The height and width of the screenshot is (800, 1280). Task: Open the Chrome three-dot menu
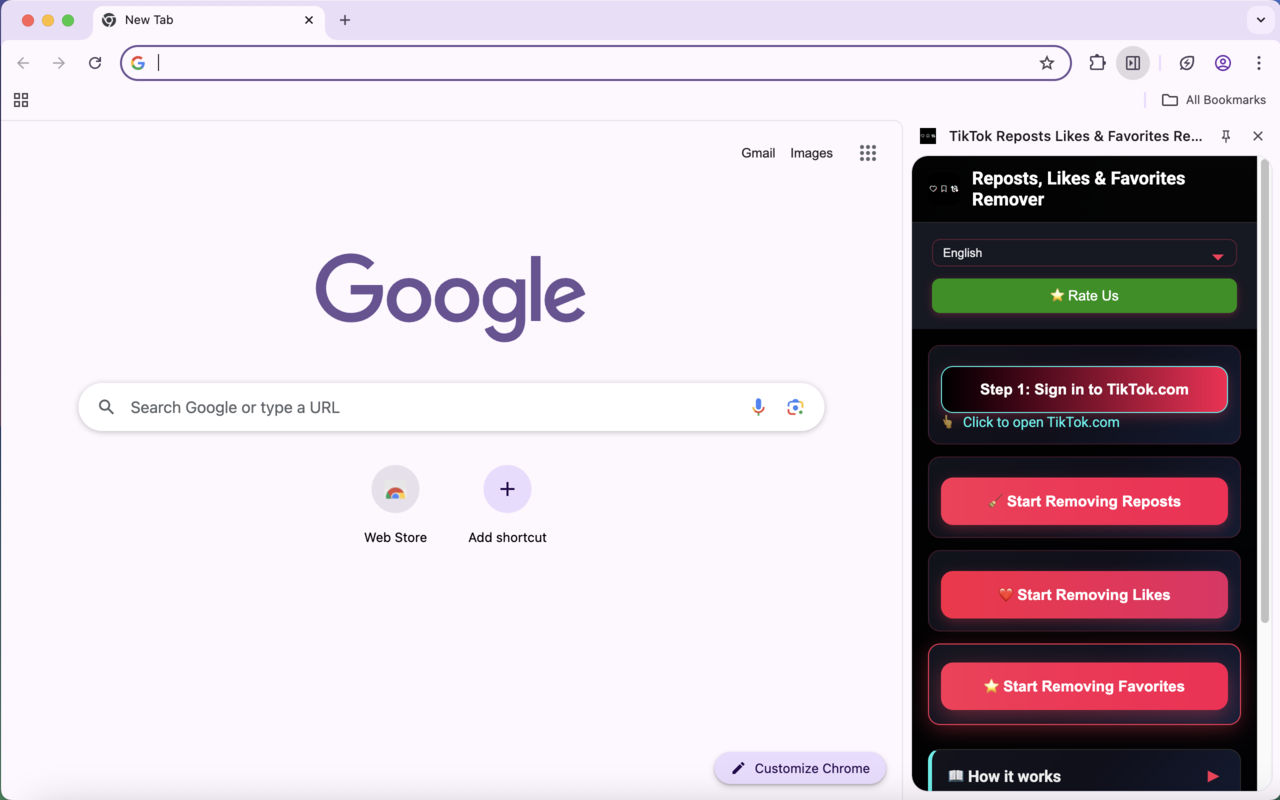coord(1258,63)
